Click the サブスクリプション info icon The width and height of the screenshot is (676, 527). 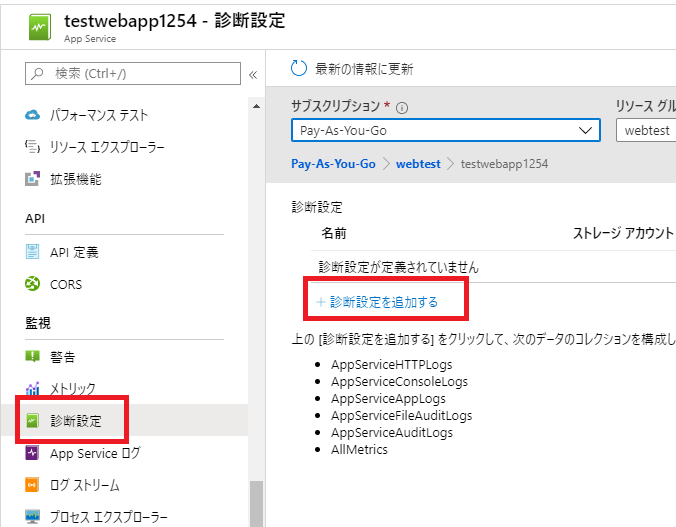402,108
